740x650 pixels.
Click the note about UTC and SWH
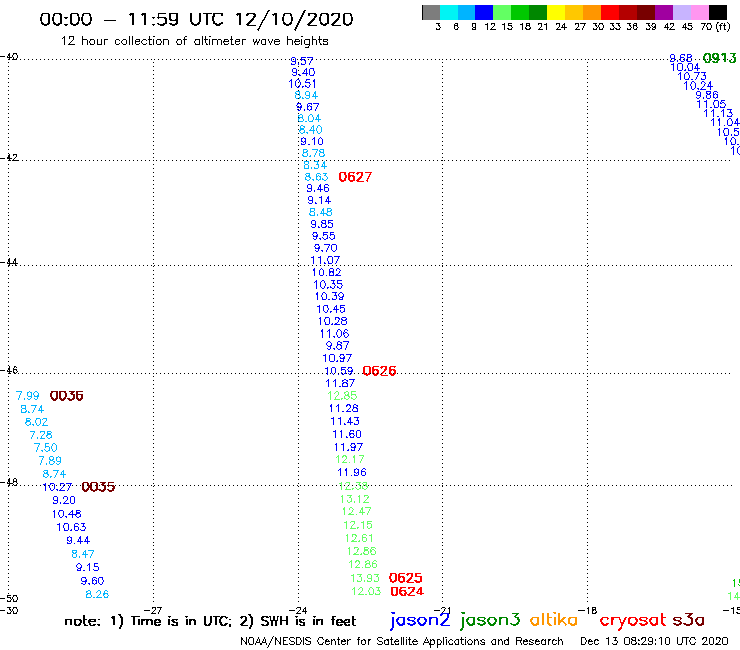(210, 621)
